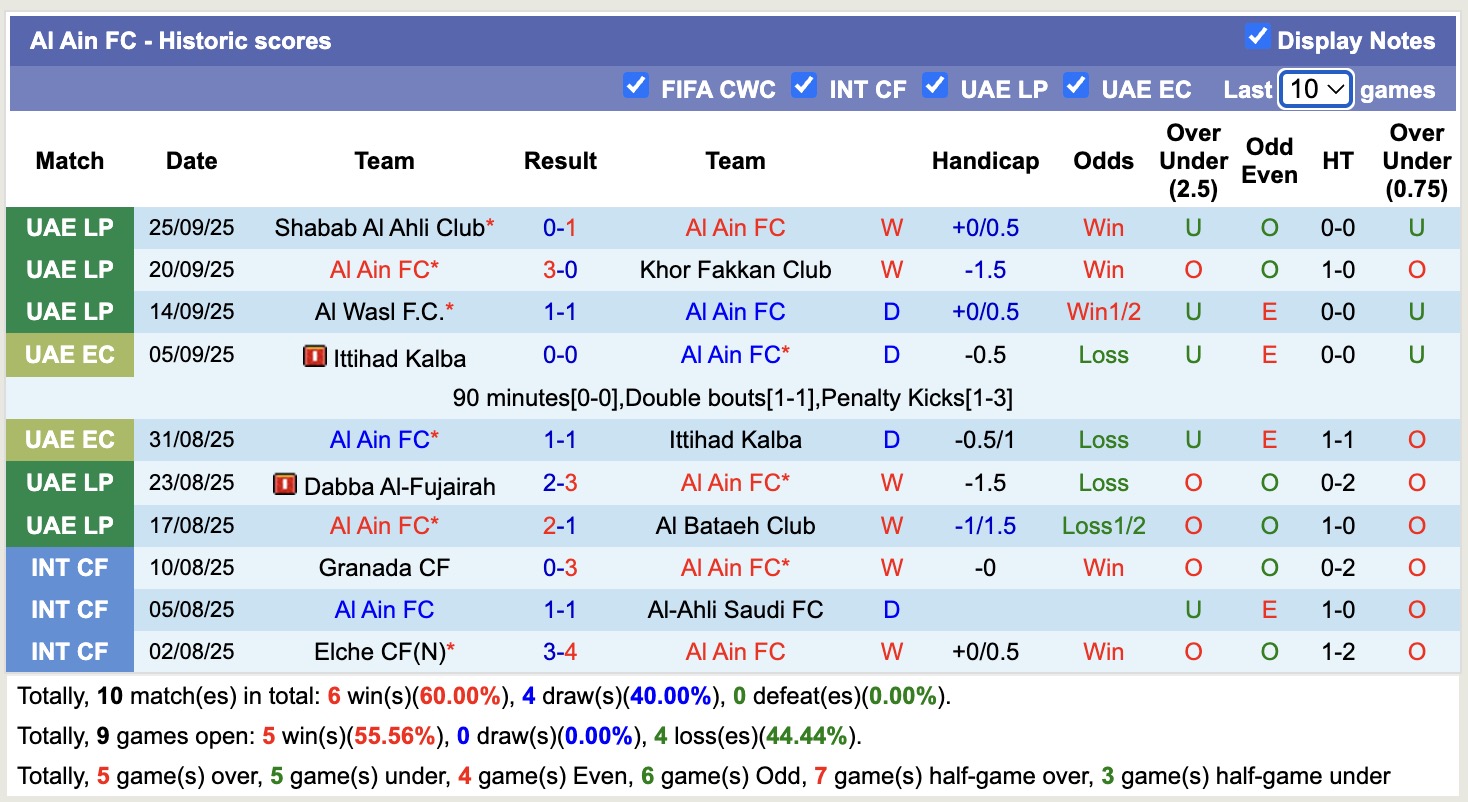The image size is (1468, 802).
Task: Click the UAE EC badge beside the Ittihad Kalba match
Action: coord(69,355)
